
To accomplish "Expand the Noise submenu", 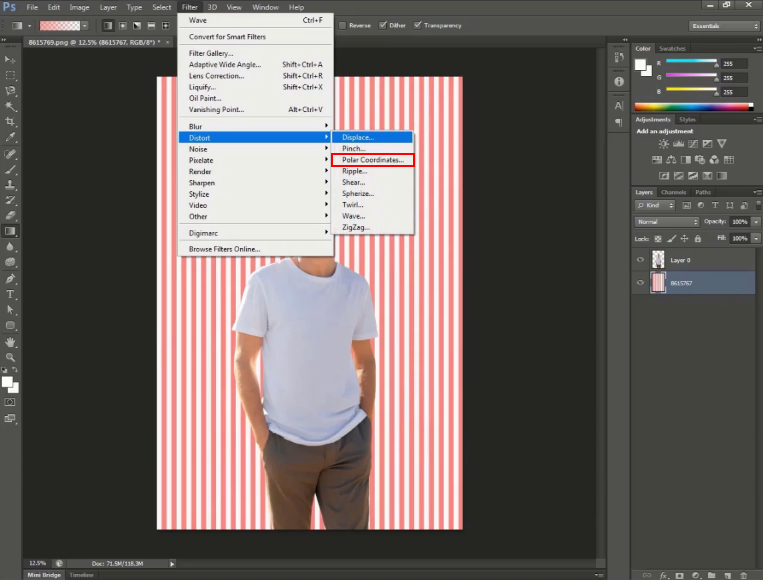I will pos(256,149).
